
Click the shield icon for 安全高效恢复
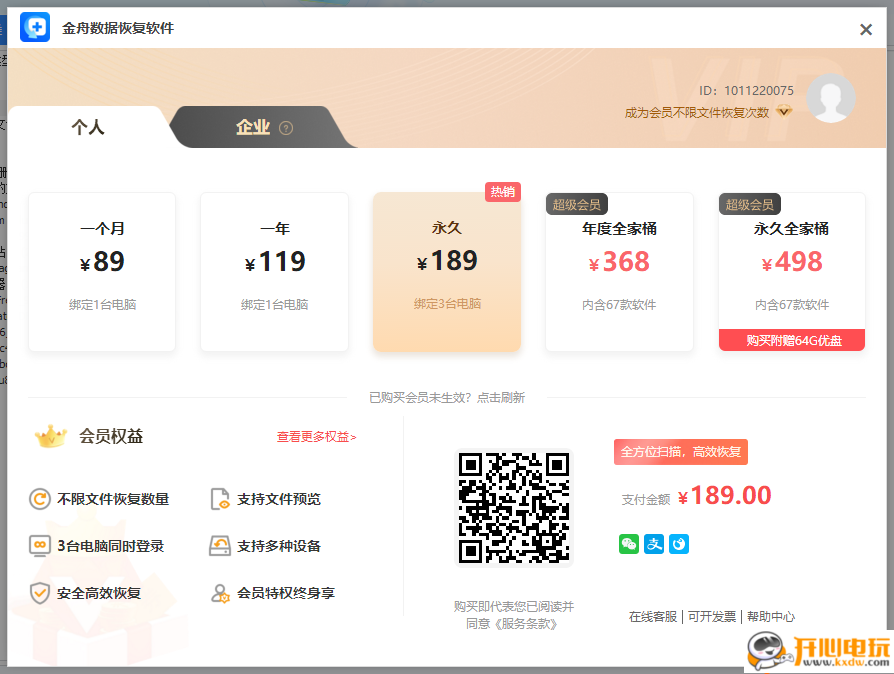pos(39,592)
